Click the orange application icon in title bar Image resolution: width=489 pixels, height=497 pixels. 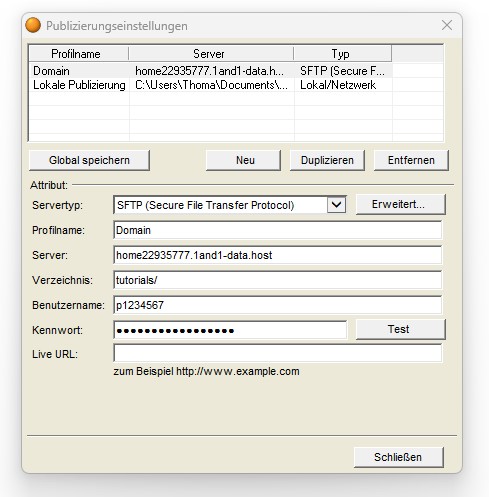point(33,25)
